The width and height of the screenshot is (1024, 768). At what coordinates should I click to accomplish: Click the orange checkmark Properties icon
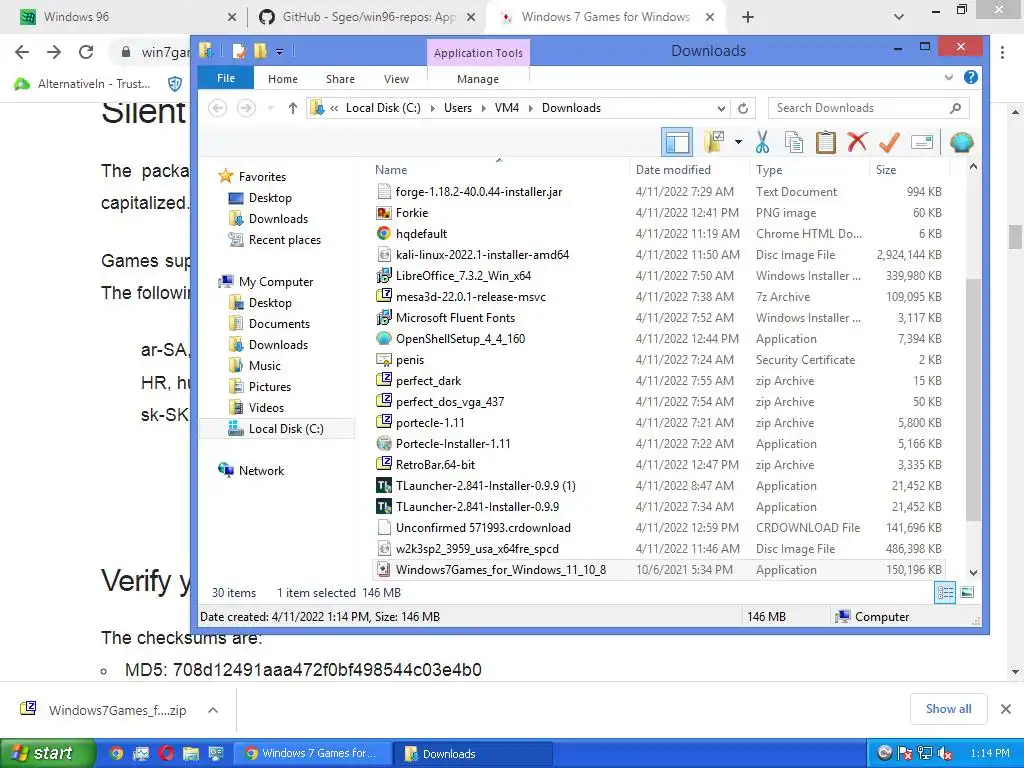[889, 142]
